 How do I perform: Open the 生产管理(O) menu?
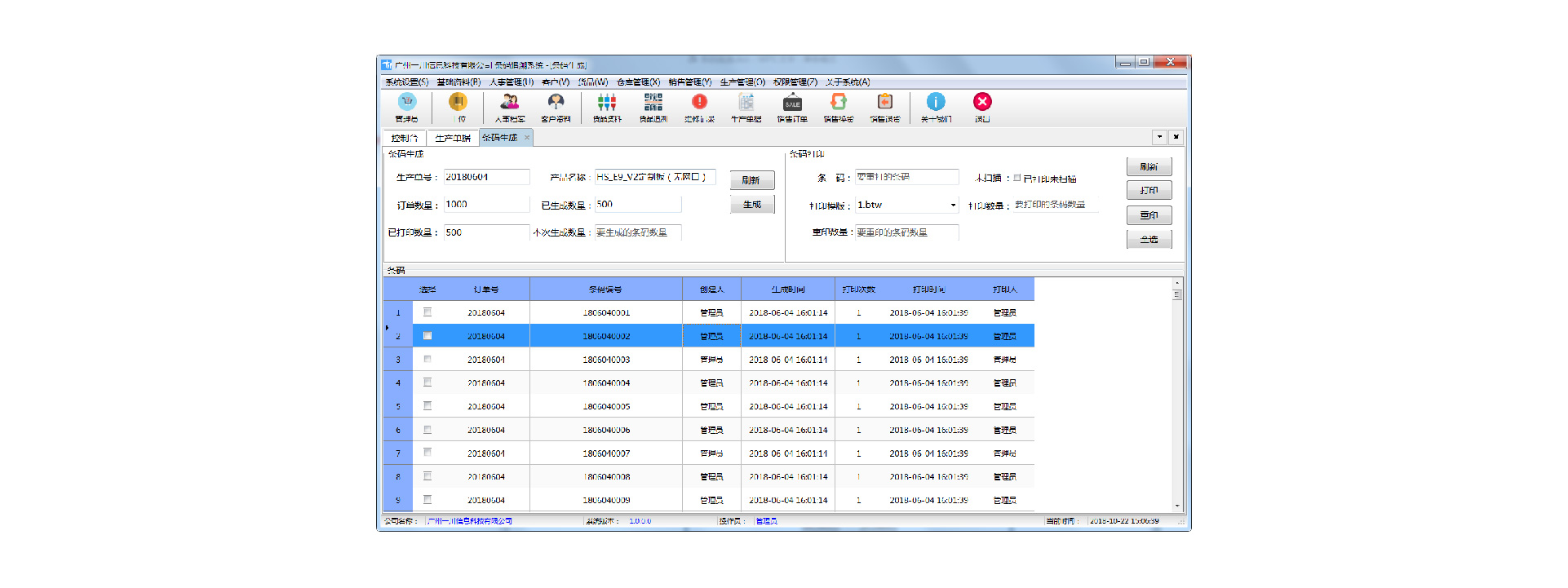pos(742,82)
